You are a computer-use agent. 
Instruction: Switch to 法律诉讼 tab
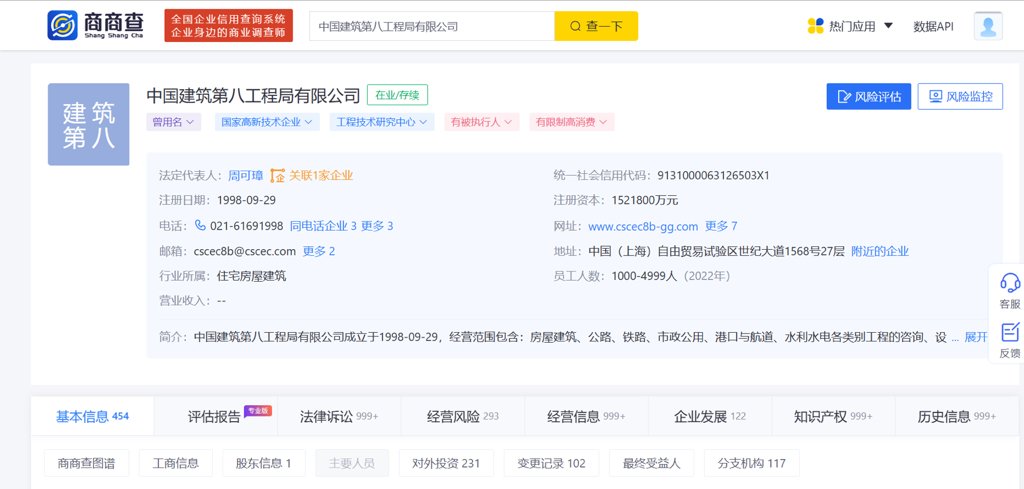[339, 417]
